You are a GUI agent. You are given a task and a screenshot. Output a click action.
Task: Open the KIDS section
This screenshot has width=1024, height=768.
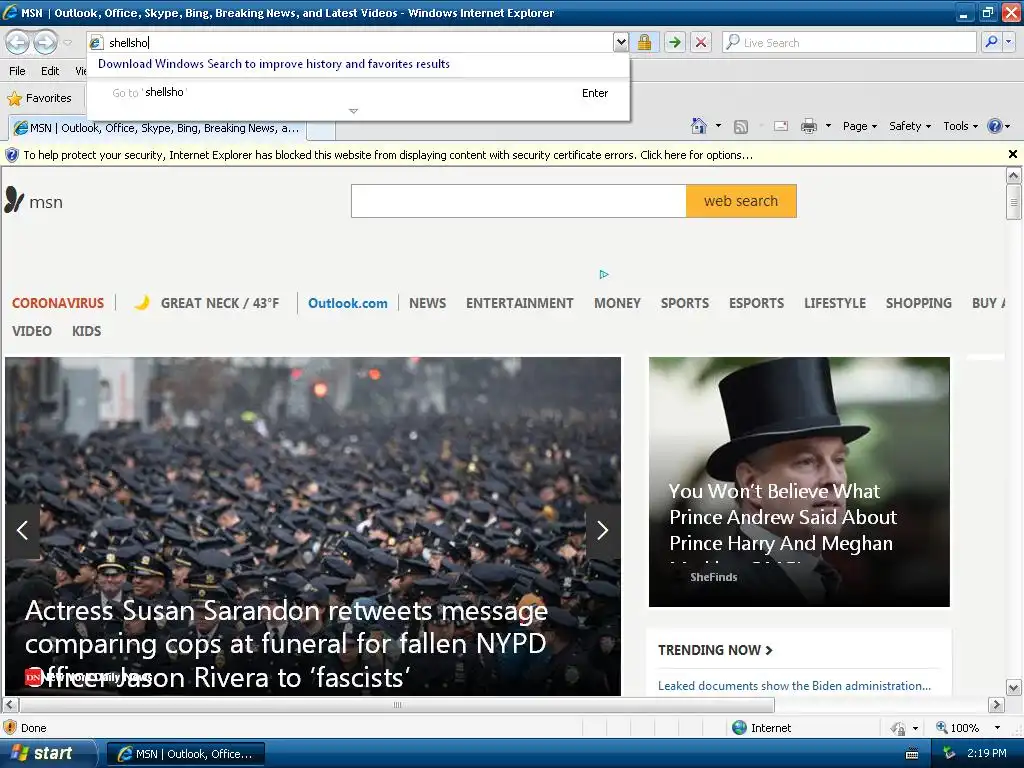86,331
